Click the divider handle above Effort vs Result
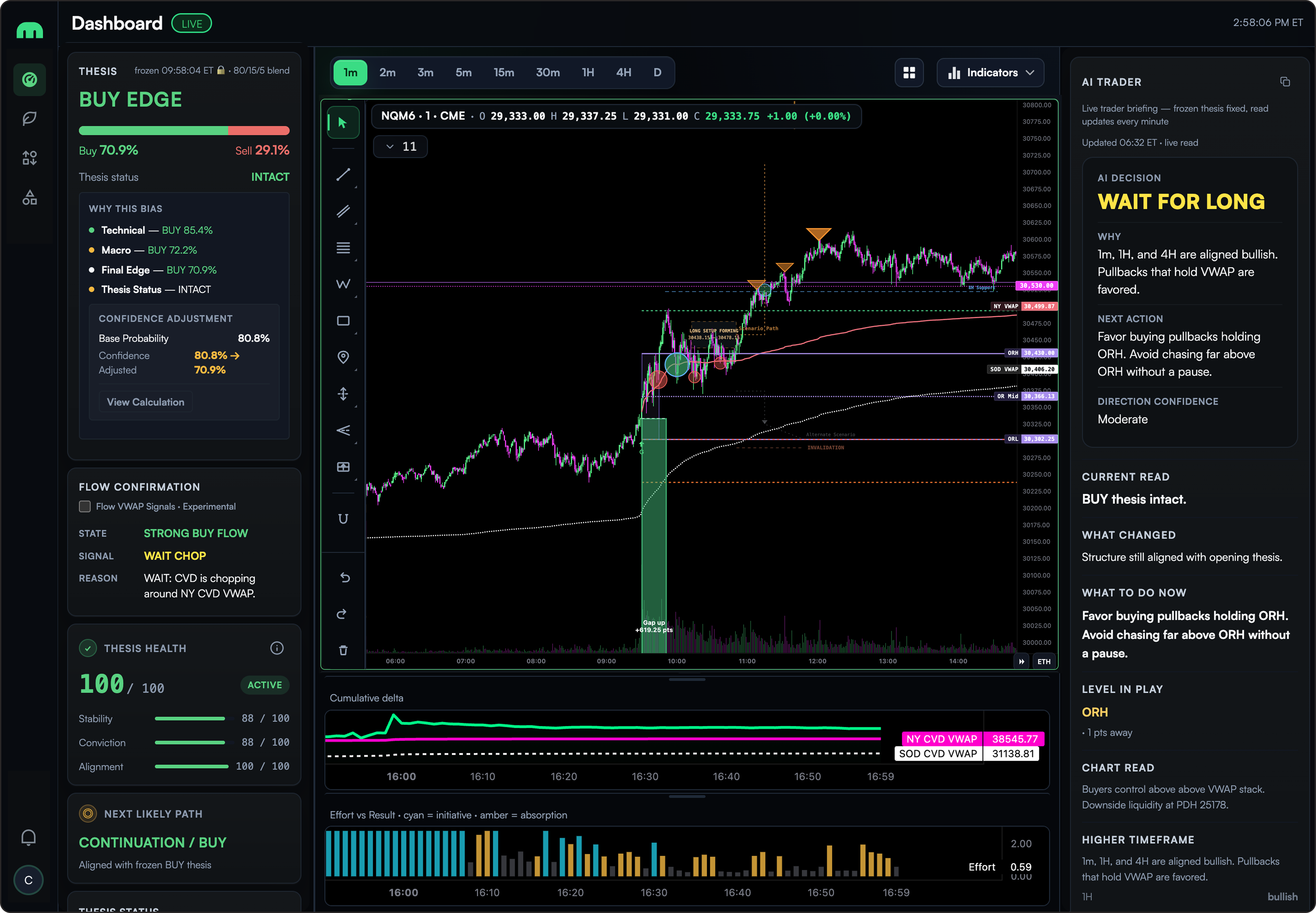Screen dimensions: 1316x913 coord(687,796)
